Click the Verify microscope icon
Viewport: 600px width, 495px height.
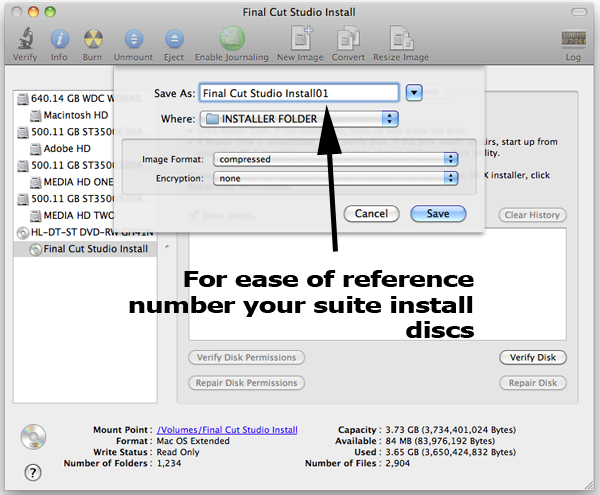pyautogui.click(x=25, y=38)
